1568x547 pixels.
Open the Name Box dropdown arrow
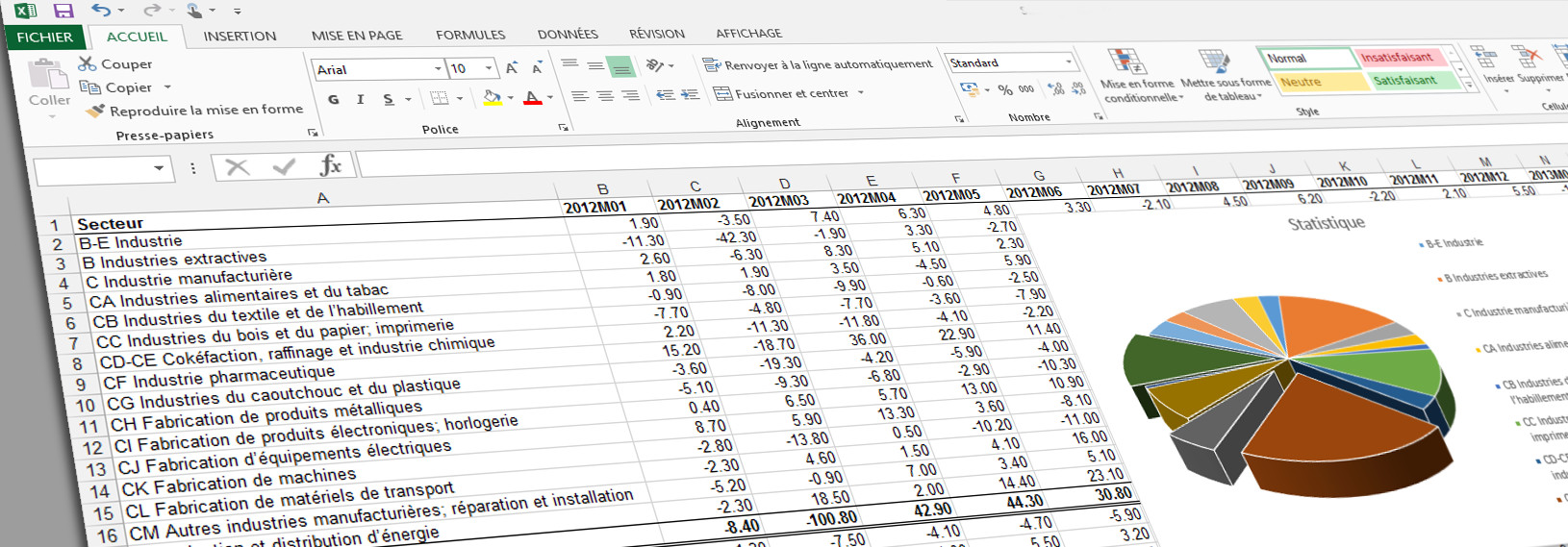159,169
